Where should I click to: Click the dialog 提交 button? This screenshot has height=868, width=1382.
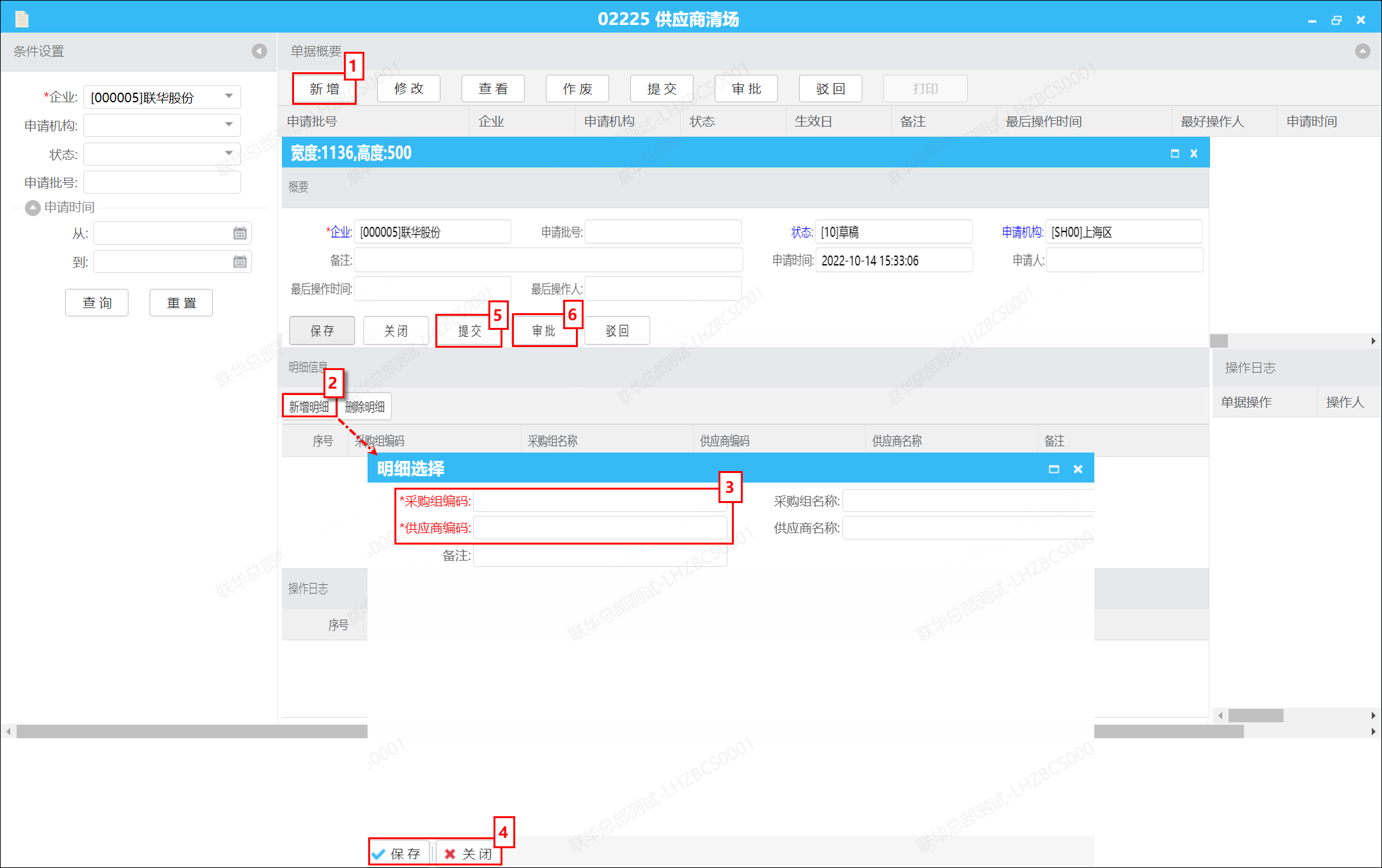[x=469, y=330]
